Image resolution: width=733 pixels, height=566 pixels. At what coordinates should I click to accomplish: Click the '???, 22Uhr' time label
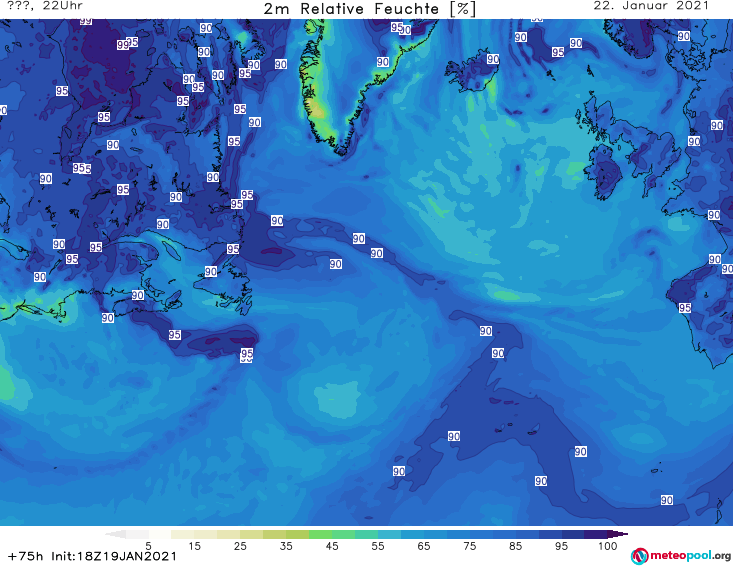(x=45, y=6)
